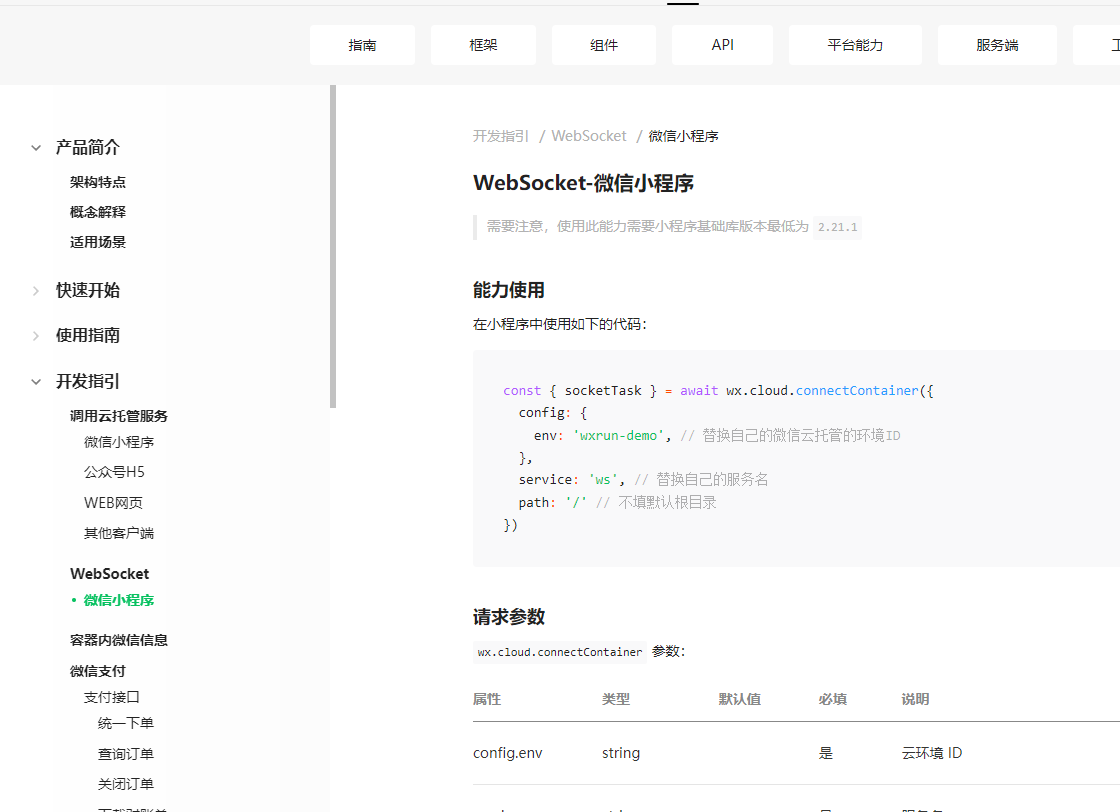Screen dimensions: 1120x812
Task: Open the 指南 tab in the top navigation
Action: point(362,45)
